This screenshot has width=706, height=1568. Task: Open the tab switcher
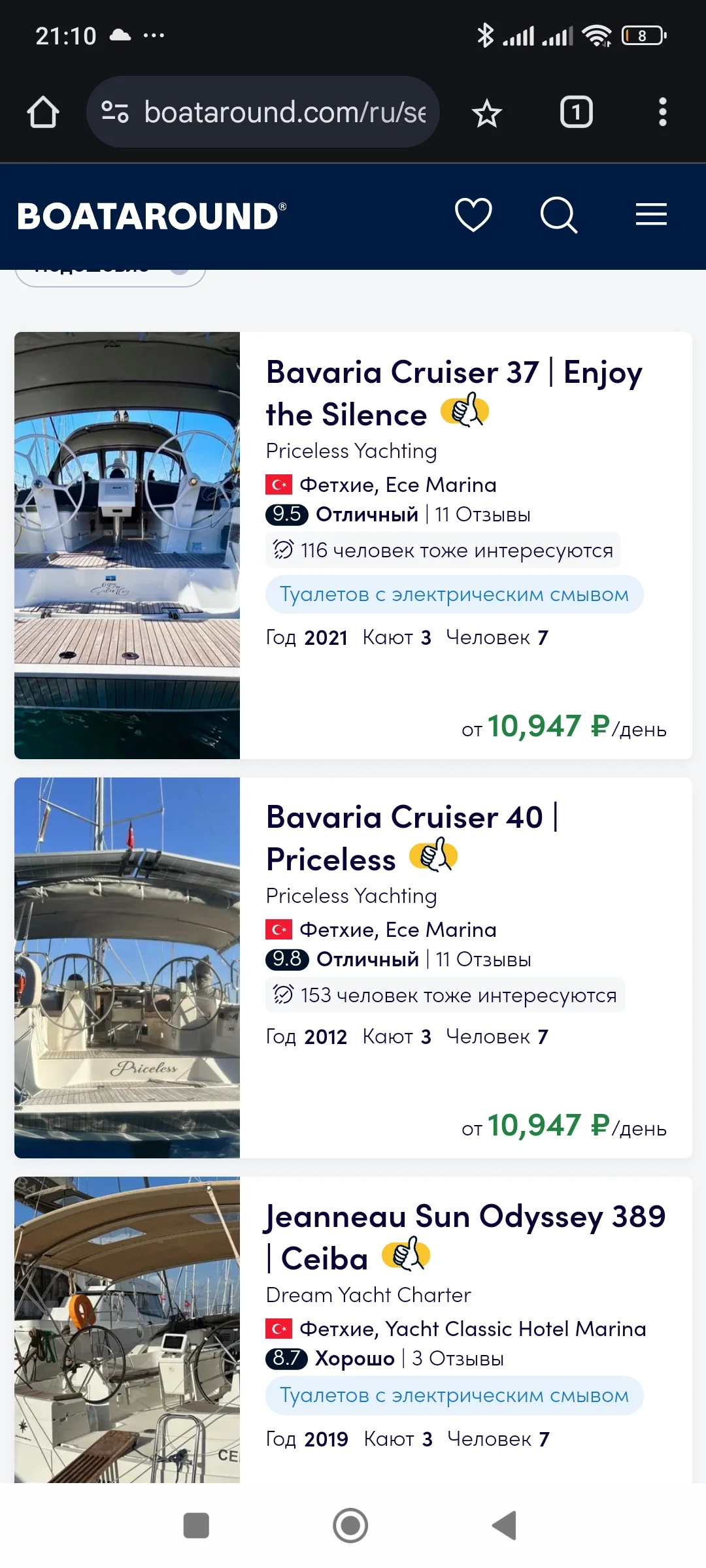576,112
